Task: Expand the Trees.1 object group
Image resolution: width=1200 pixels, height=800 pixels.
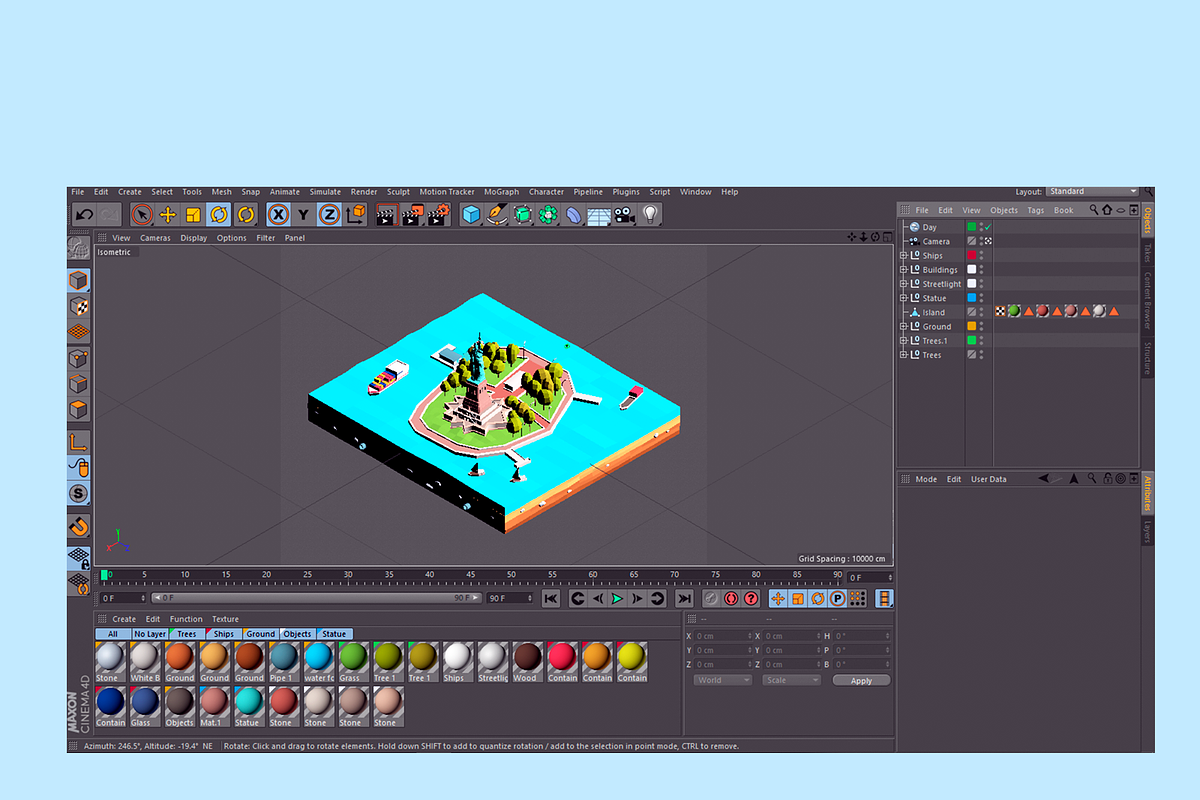Action: tap(903, 341)
